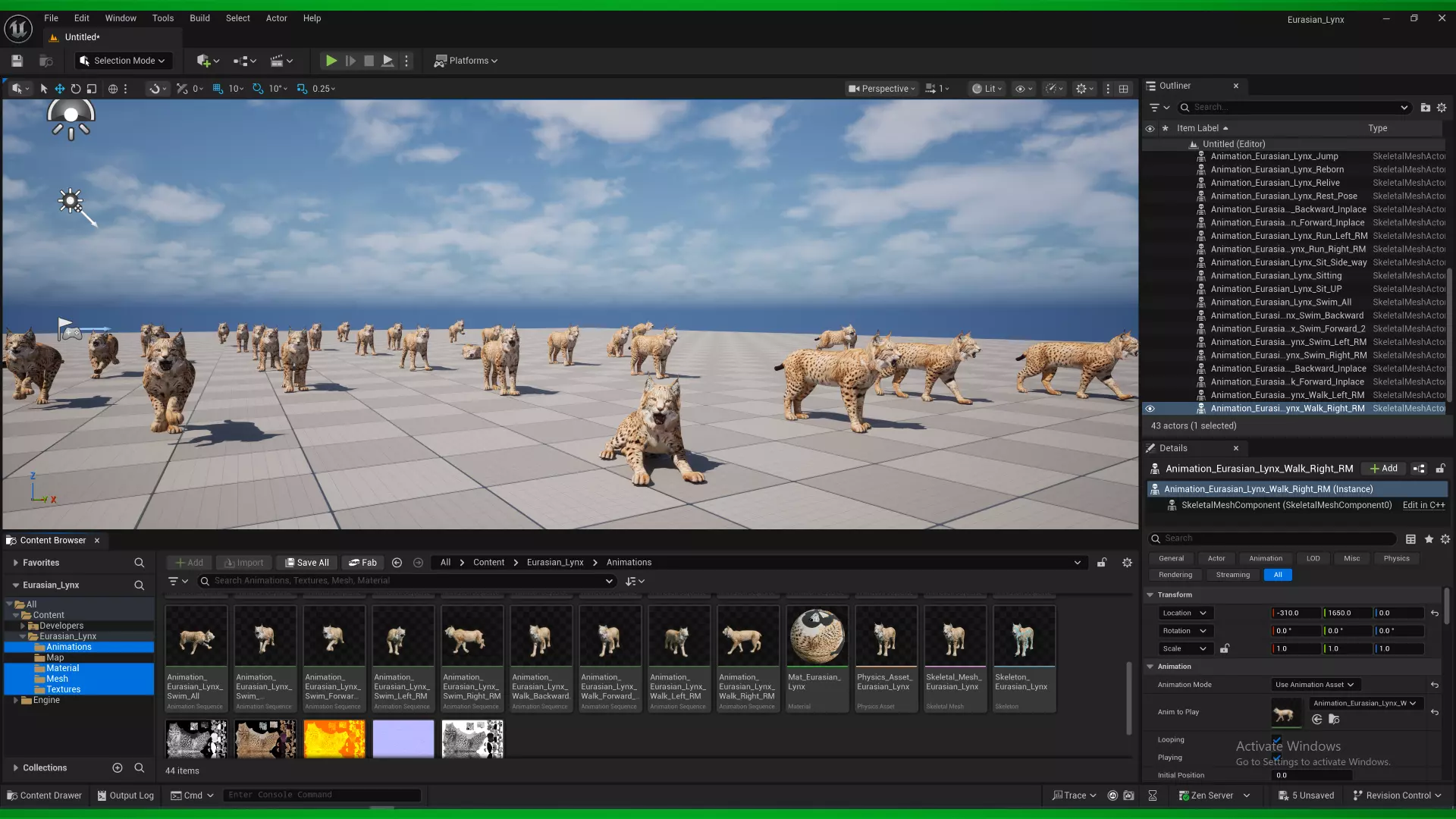
Task: Reset Location to default arrow
Action: (x=1434, y=613)
